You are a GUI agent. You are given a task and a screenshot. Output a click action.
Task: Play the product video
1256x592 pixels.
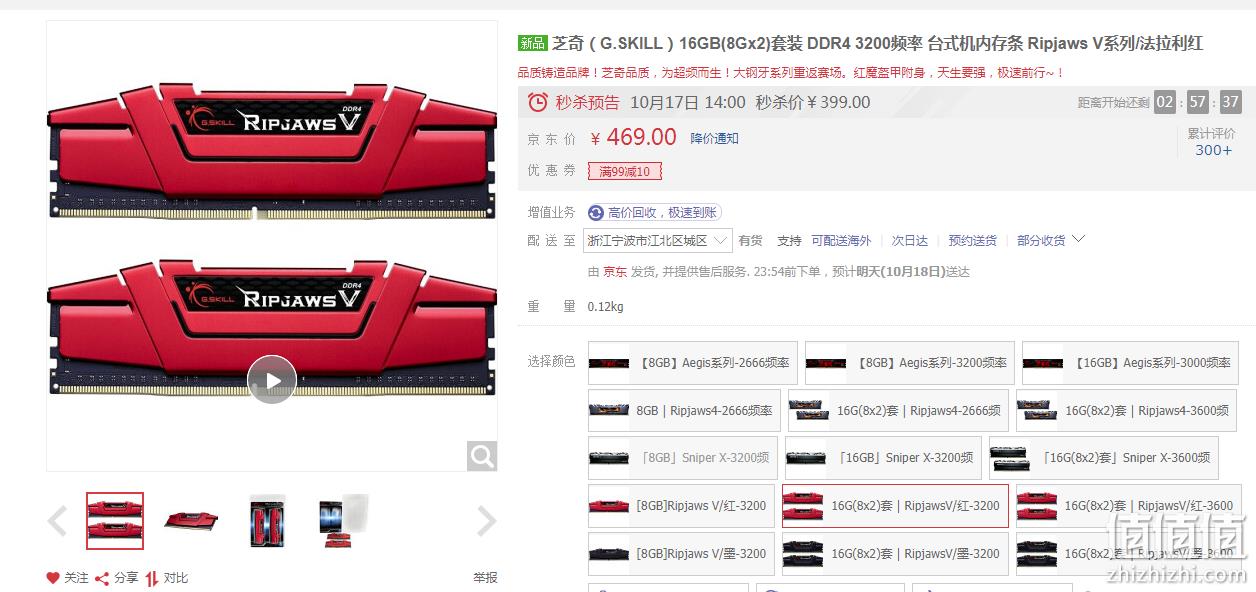(x=272, y=379)
